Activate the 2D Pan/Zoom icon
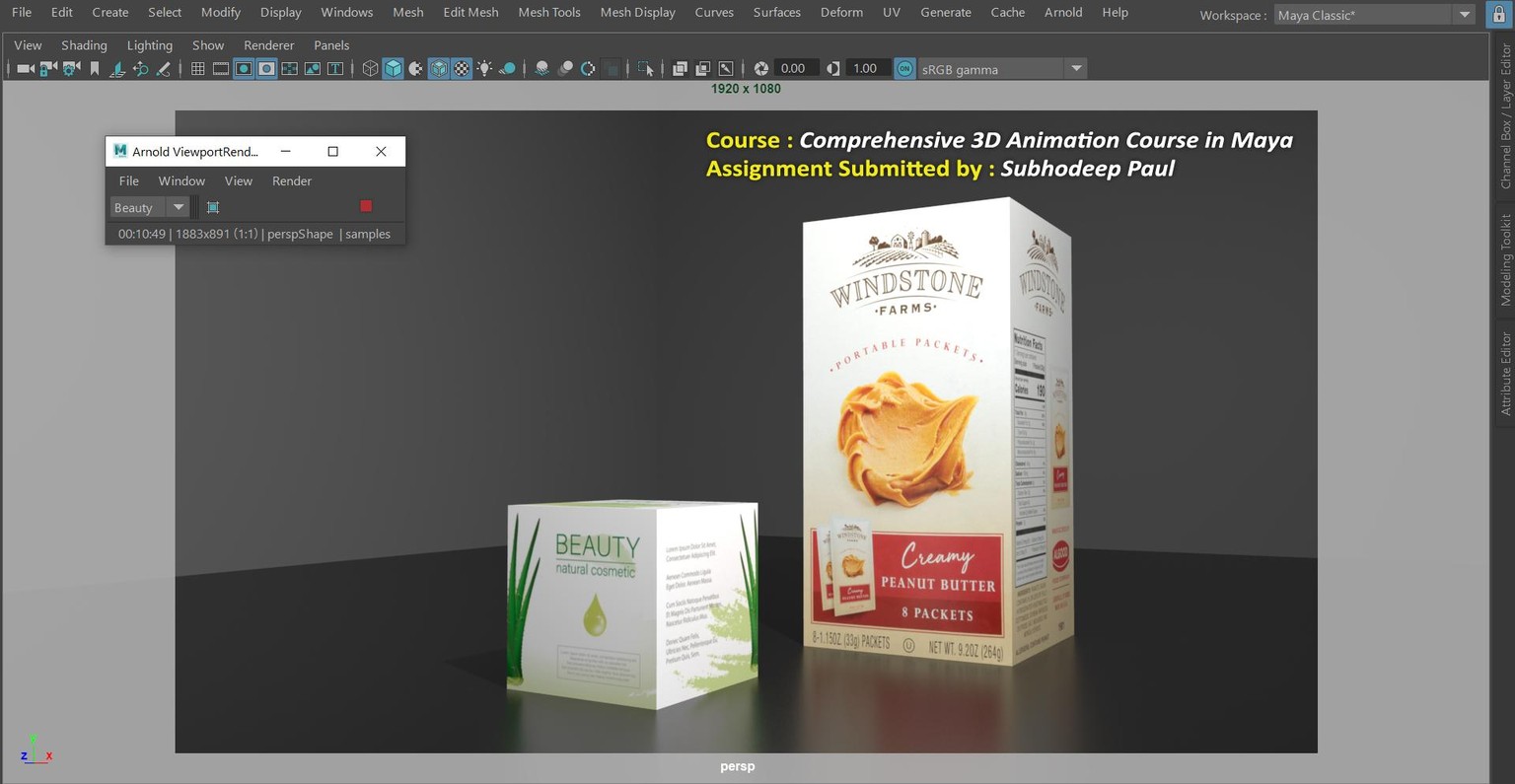 point(140,69)
